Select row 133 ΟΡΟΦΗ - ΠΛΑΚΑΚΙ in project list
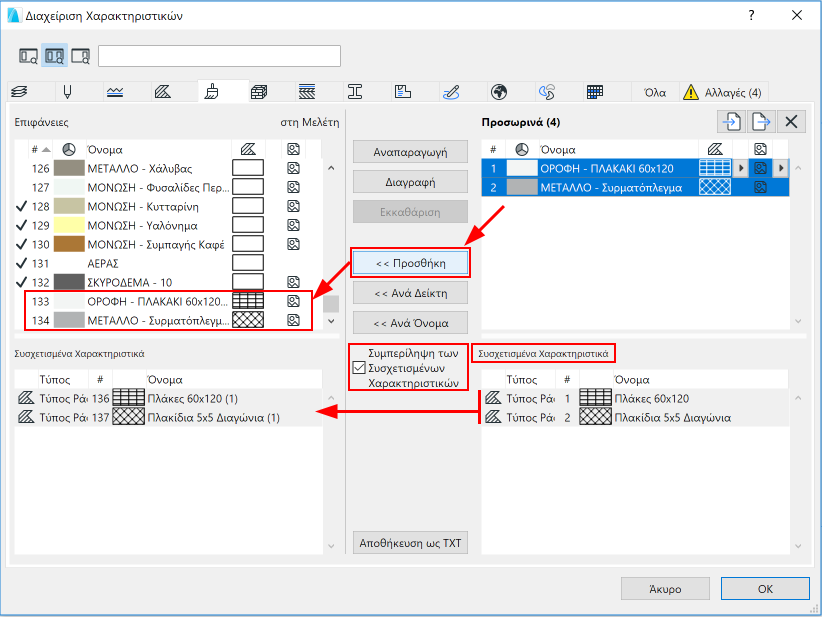822x617 pixels. point(168,301)
